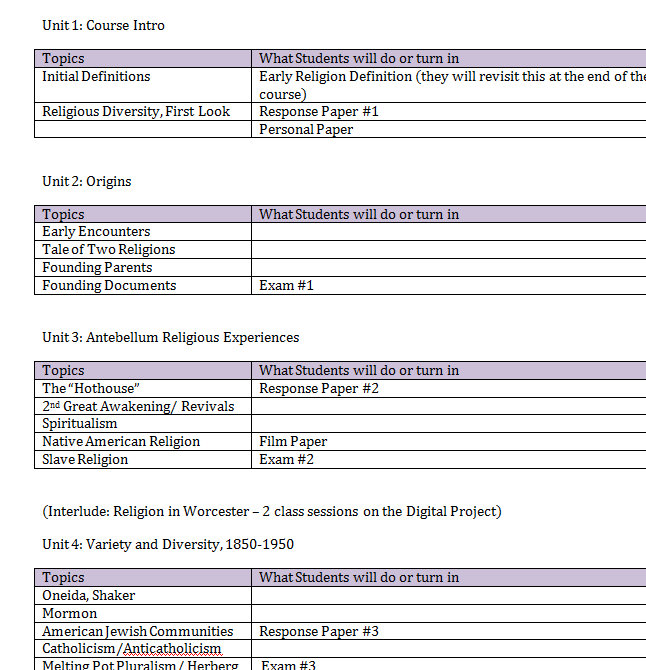Click the Unit 4 table "Topics" header
This screenshot has height=670, width=646.
pyautogui.click(x=143, y=577)
